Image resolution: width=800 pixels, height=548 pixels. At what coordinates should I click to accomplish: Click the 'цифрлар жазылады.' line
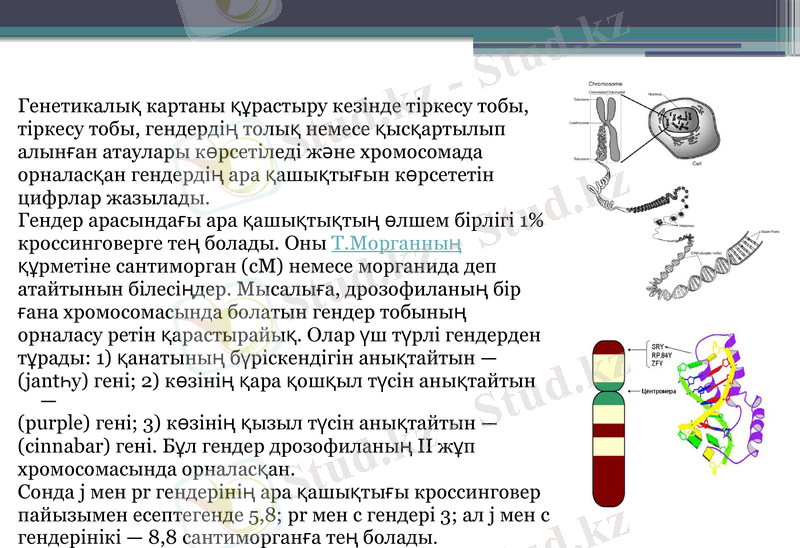114,198
